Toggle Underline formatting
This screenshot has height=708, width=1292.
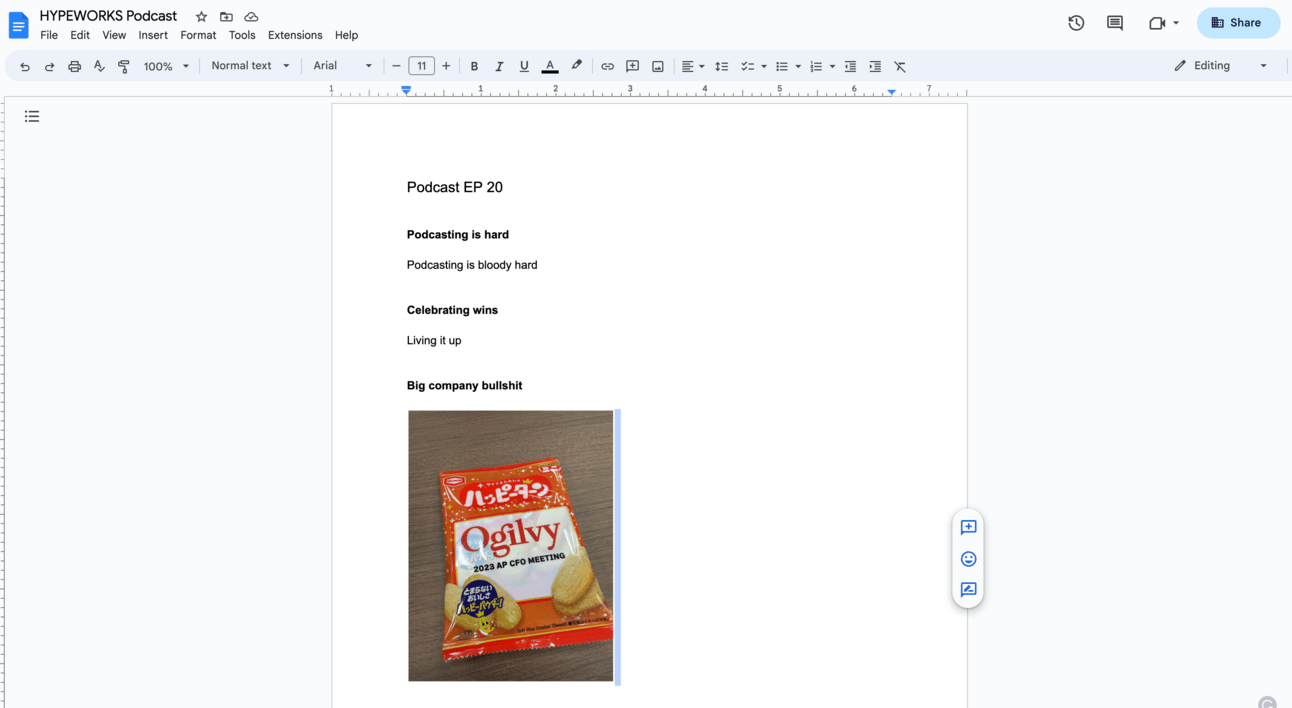(524, 66)
